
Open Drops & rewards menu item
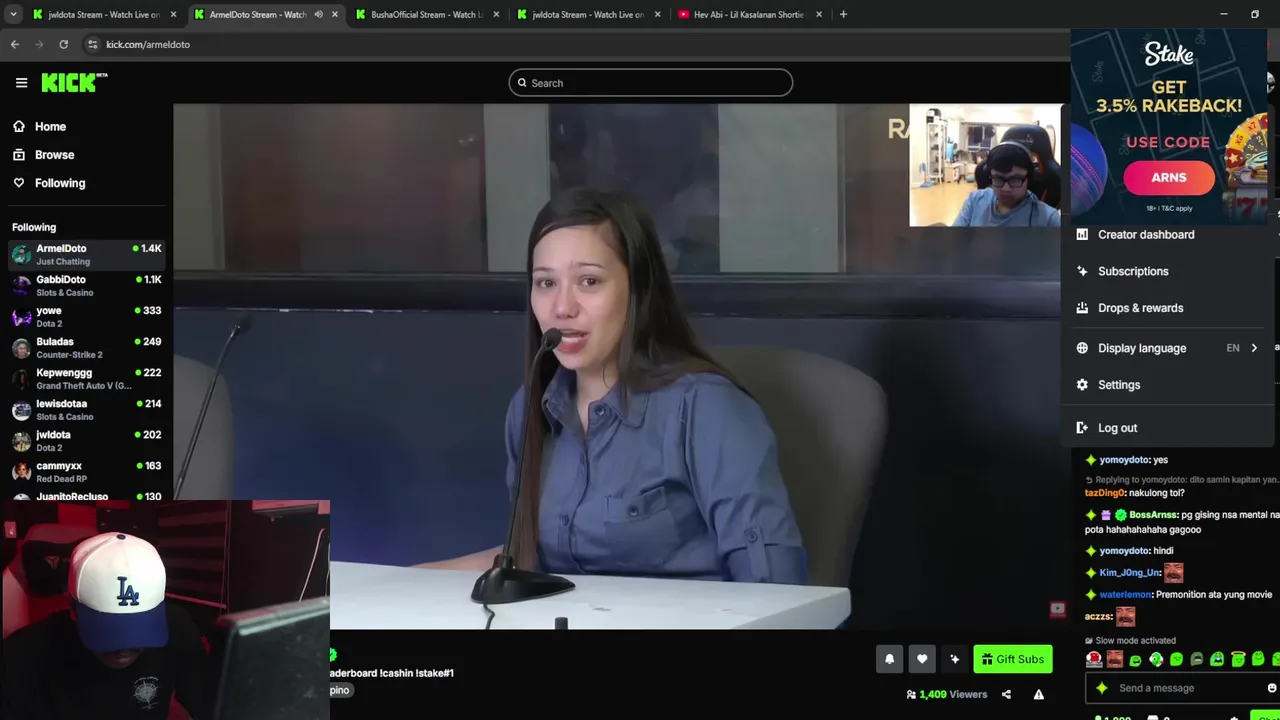[1140, 308]
